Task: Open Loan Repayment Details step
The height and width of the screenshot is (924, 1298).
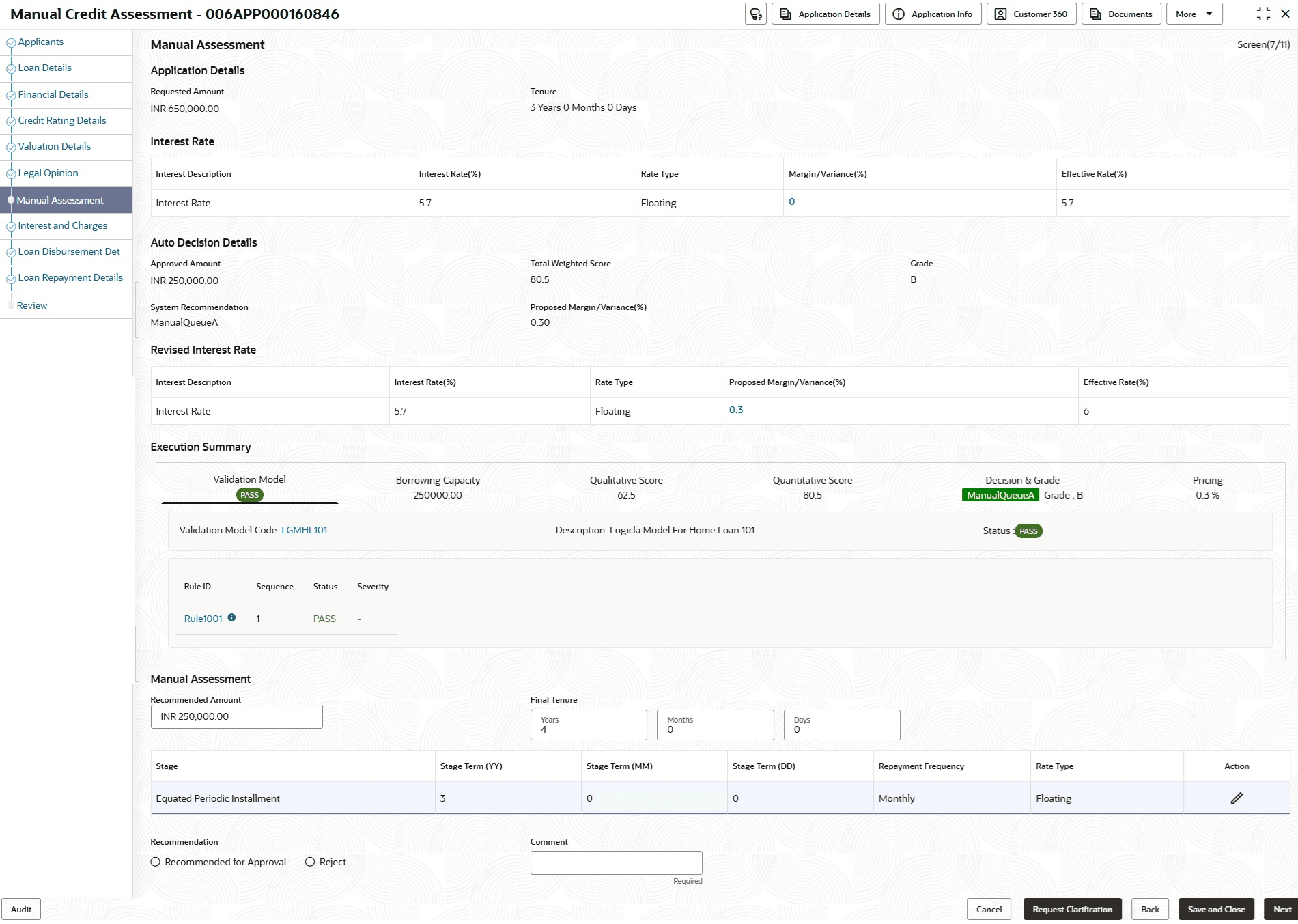Action: pos(70,278)
